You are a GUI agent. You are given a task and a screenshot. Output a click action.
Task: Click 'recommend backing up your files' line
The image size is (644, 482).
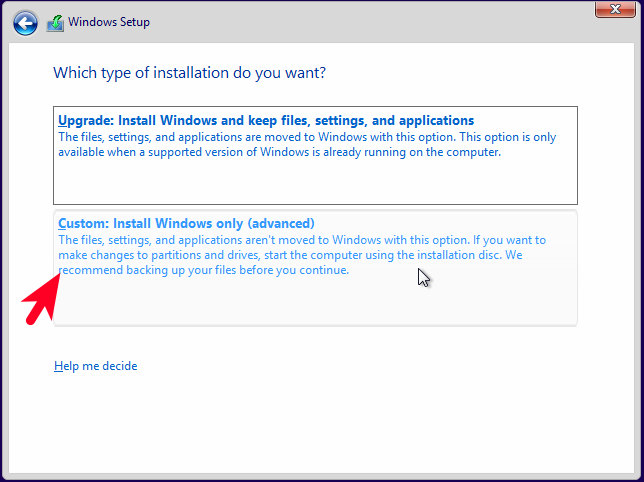pyautogui.click(x=204, y=270)
